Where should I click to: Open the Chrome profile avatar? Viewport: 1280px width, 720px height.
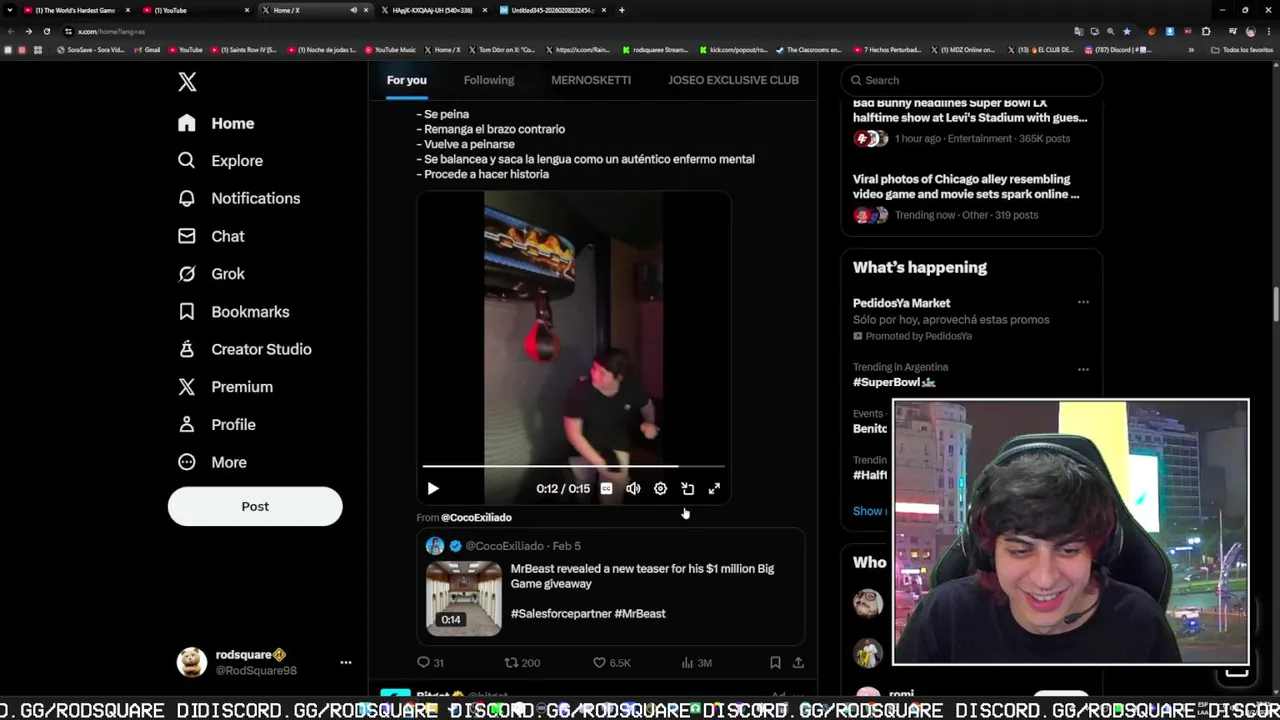click(x=1250, y=31)
